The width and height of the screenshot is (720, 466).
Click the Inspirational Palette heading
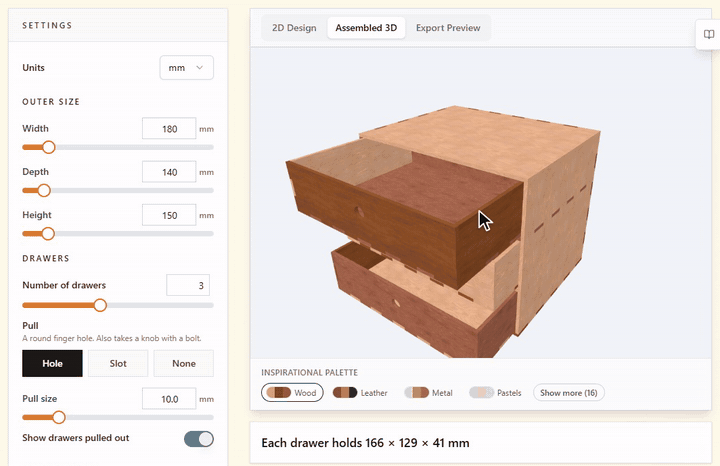point(309,372)
